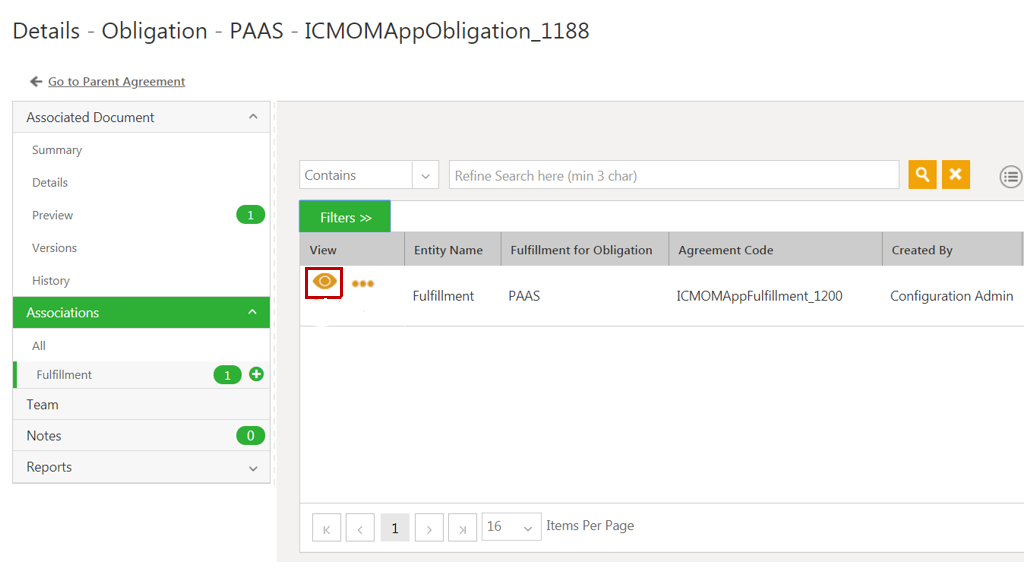The height and width of the screenshot is (570, 1031).
Task: Add a new Fulfillment with plus icon
Action: 256,374
